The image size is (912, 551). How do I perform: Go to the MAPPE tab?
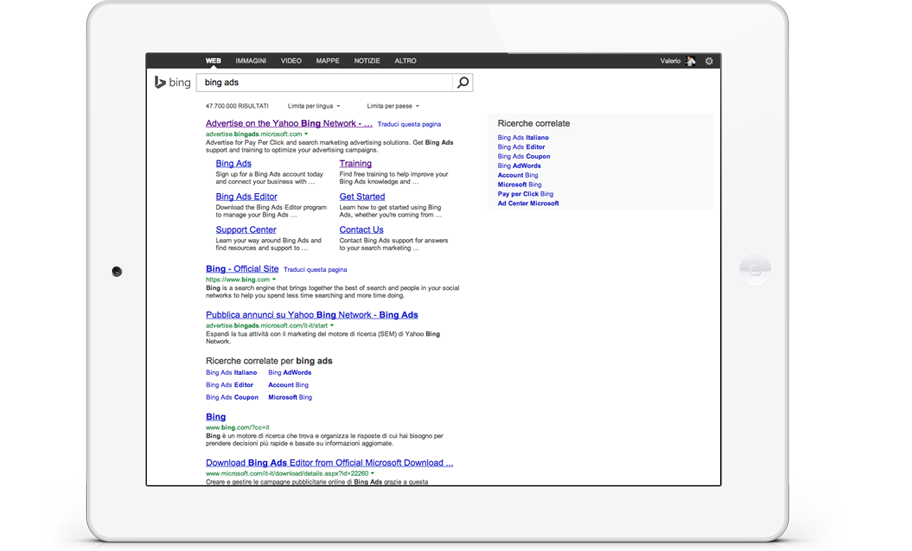[327, 61]
